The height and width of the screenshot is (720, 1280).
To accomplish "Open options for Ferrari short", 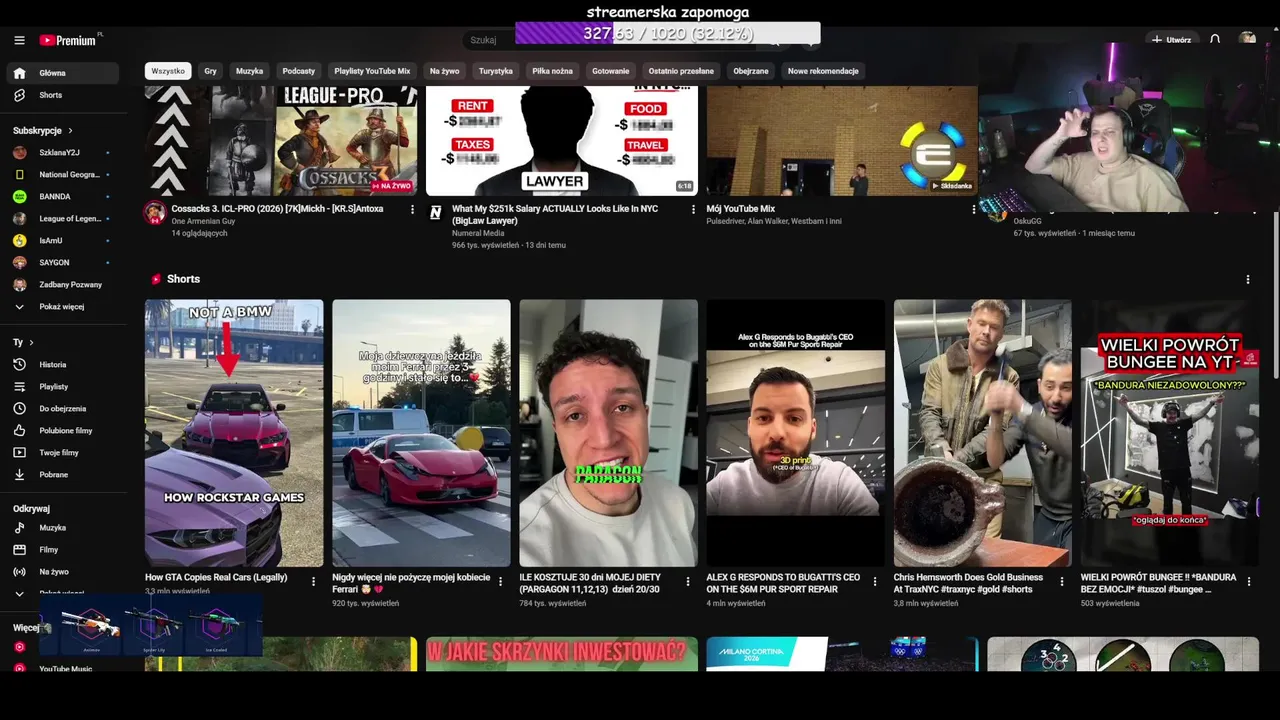I will [500, 582].
